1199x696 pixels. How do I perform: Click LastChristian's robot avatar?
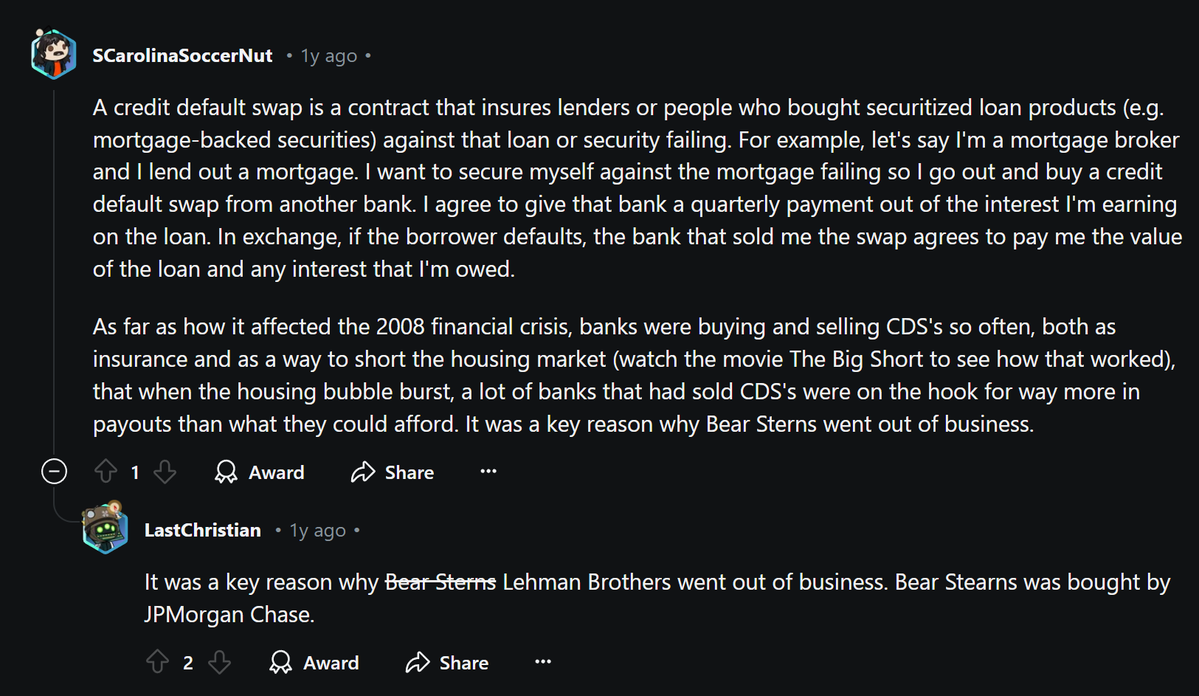coord(106,529)
